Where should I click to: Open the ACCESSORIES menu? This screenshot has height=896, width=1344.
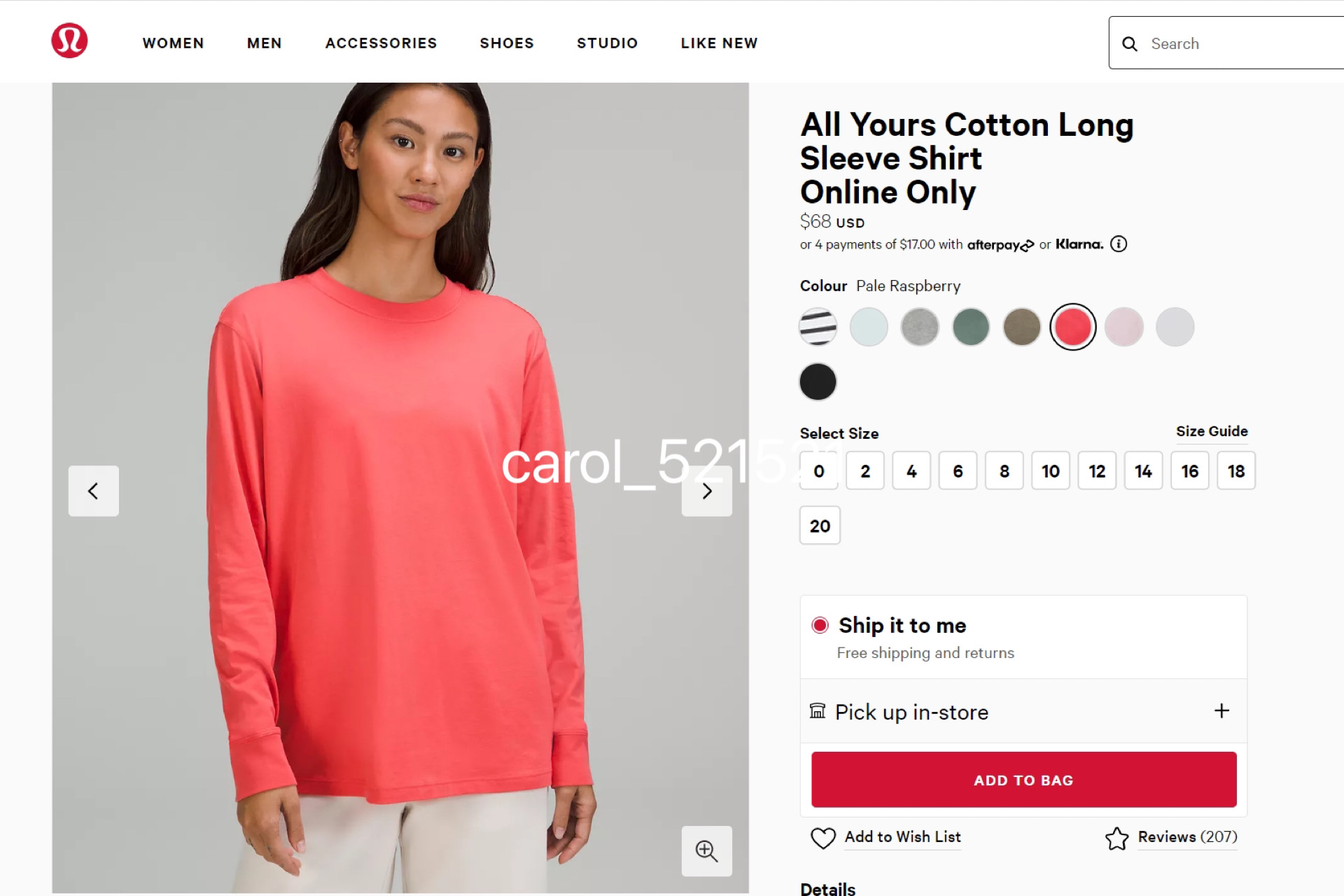(381, 43)
